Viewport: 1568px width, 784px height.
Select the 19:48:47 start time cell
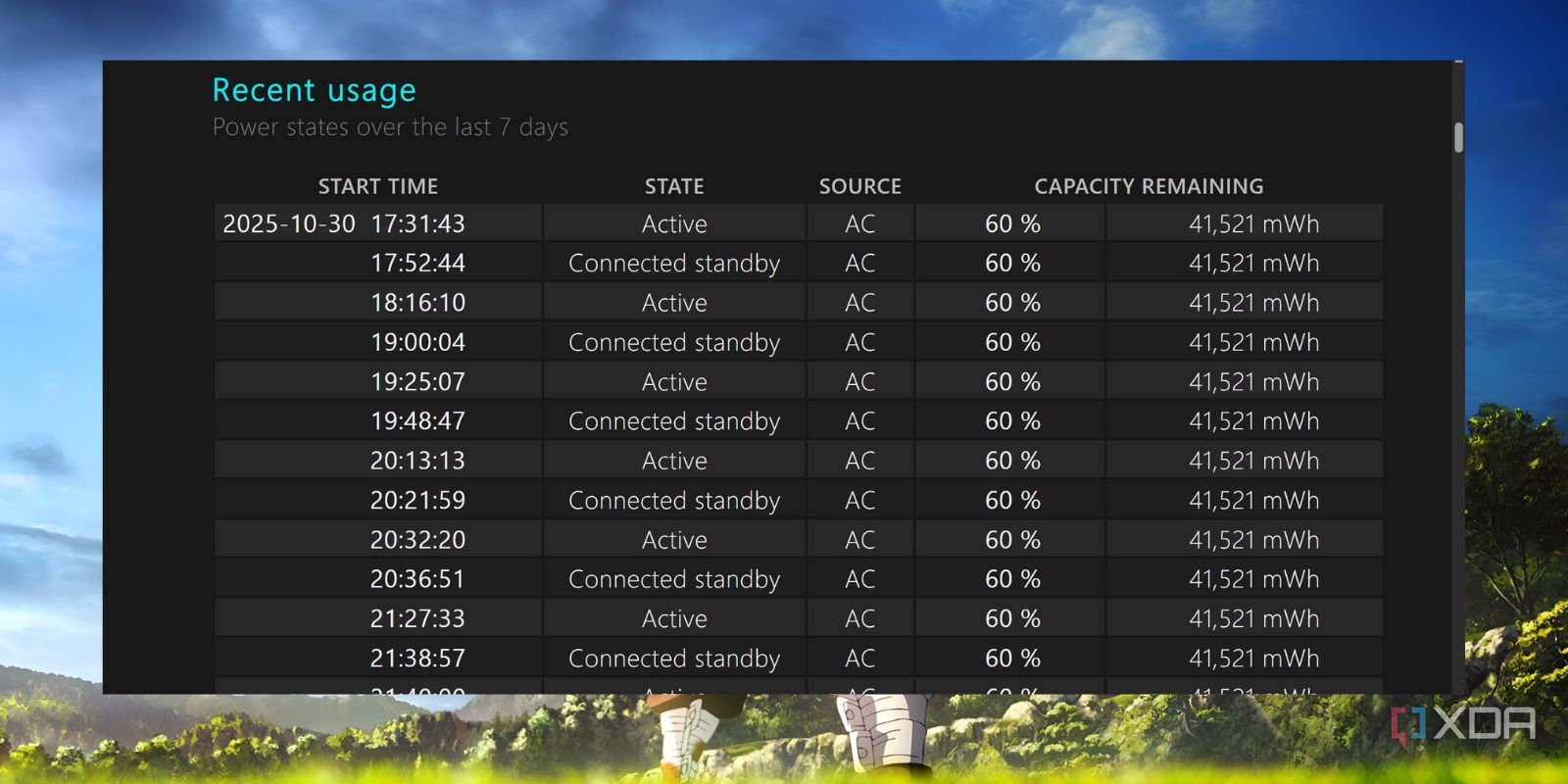[378, 420]
